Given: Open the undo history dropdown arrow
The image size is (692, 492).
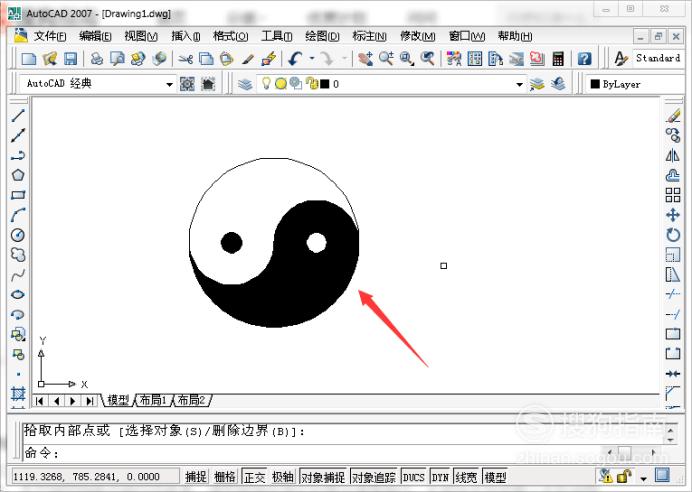Looking at the screenshot, I should tap(312, 58).
